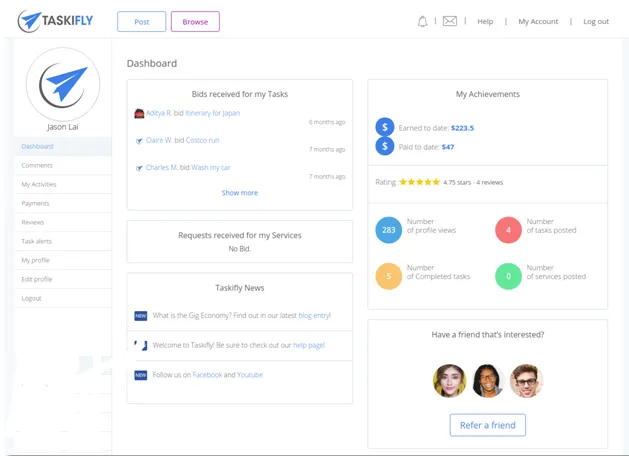Click the 6 months ago timestamp
This screenshot has width=629, height=456.
[327, 122]
